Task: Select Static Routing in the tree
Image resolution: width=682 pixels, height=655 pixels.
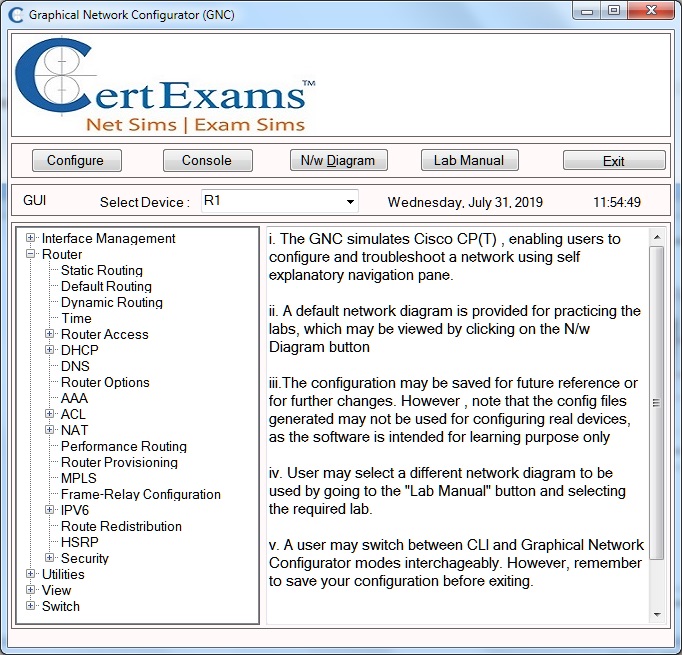Action: (102, 270)
